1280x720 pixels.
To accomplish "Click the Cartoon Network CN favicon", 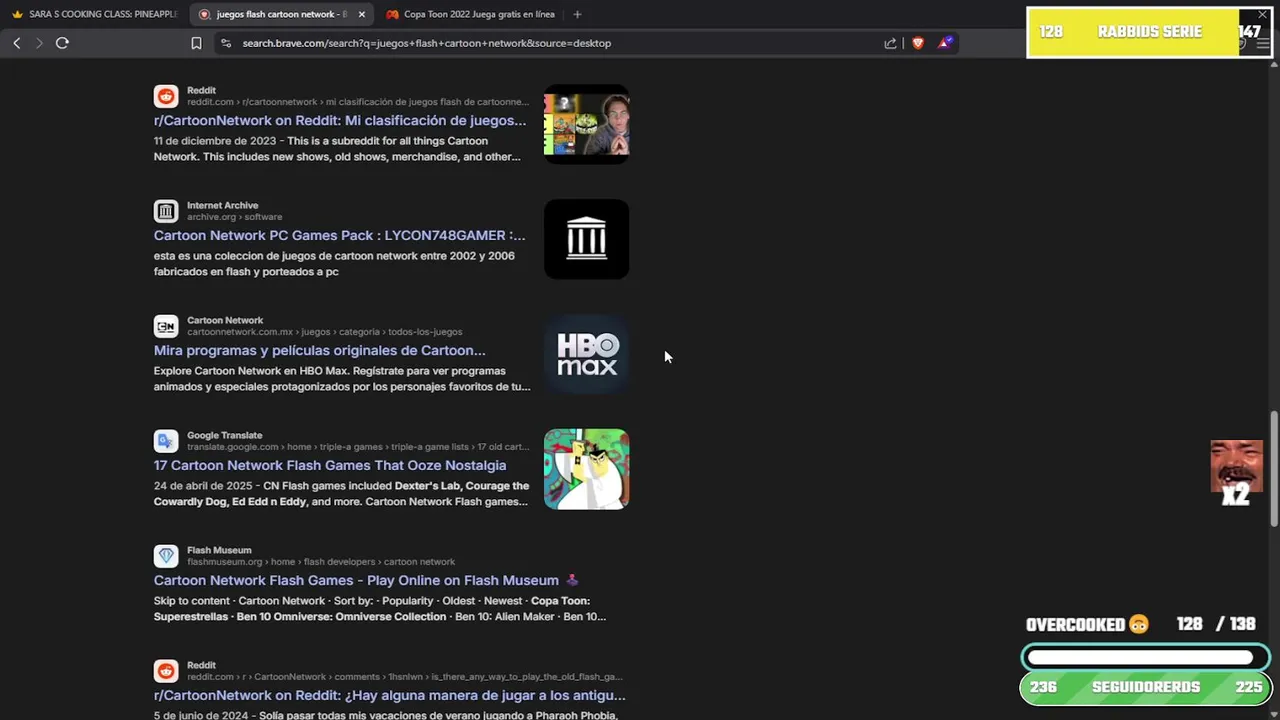I will [166, 326].
